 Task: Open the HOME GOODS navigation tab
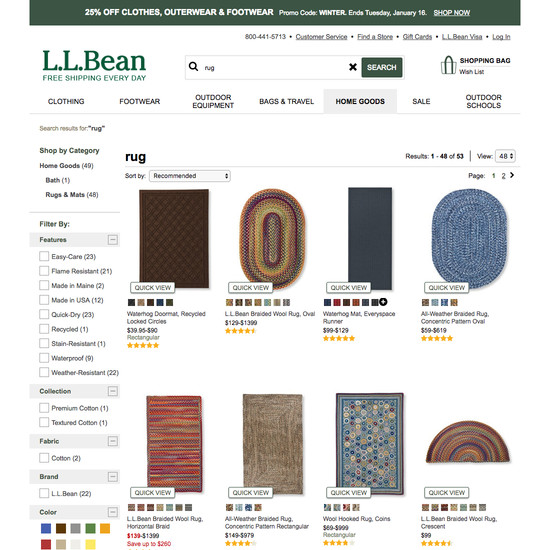click(360, 101)
